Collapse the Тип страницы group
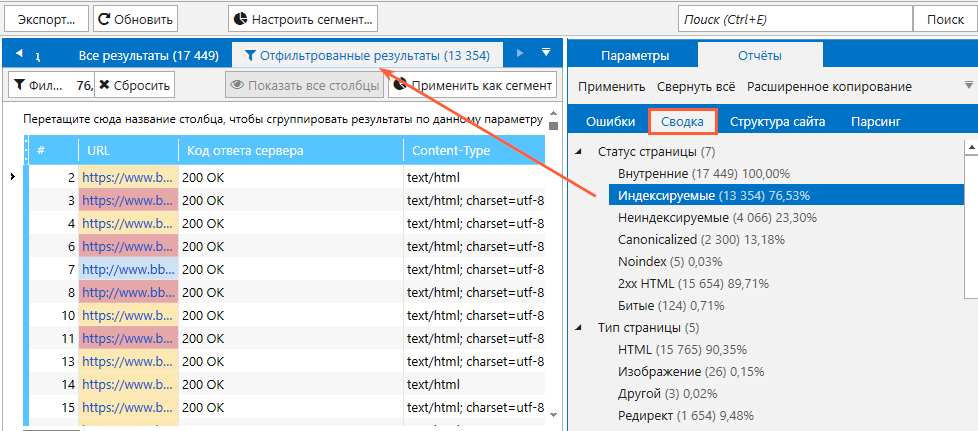Screen dimensions: 978x431 coord(579,327)
